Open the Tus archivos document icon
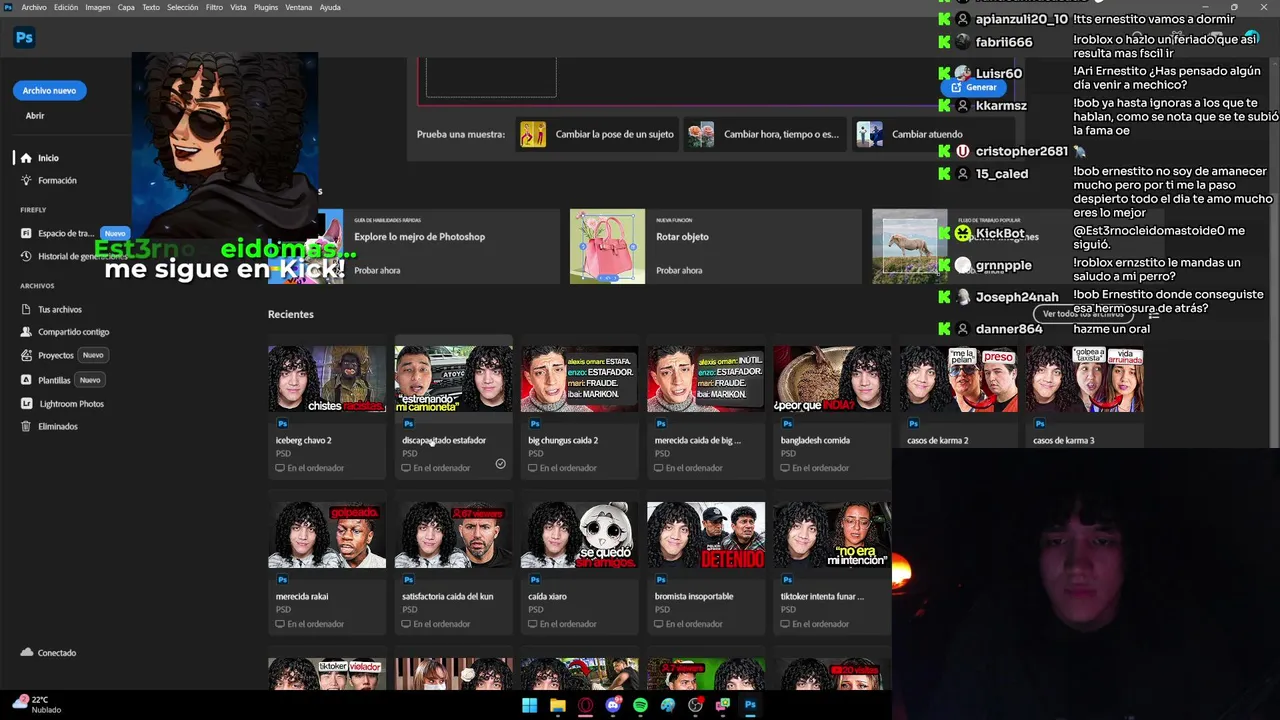The height and width of the screenshot is (720, 1280). click(26, 309)
